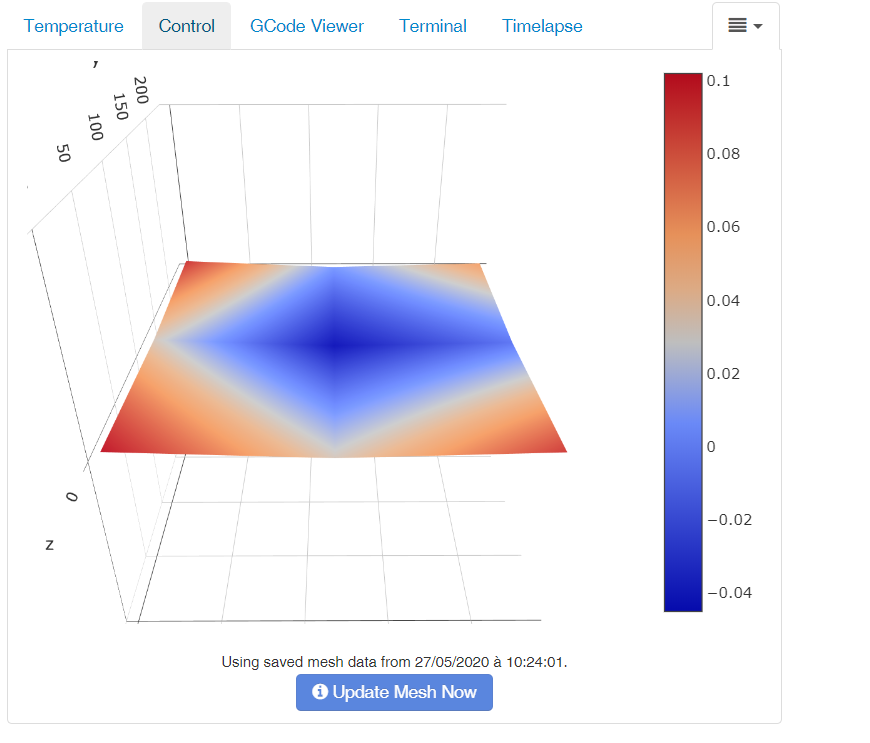Screen dimensions: 870x743
Task: Open the tabs overflow hamburger dropdown
Action: tap(746, 26)
